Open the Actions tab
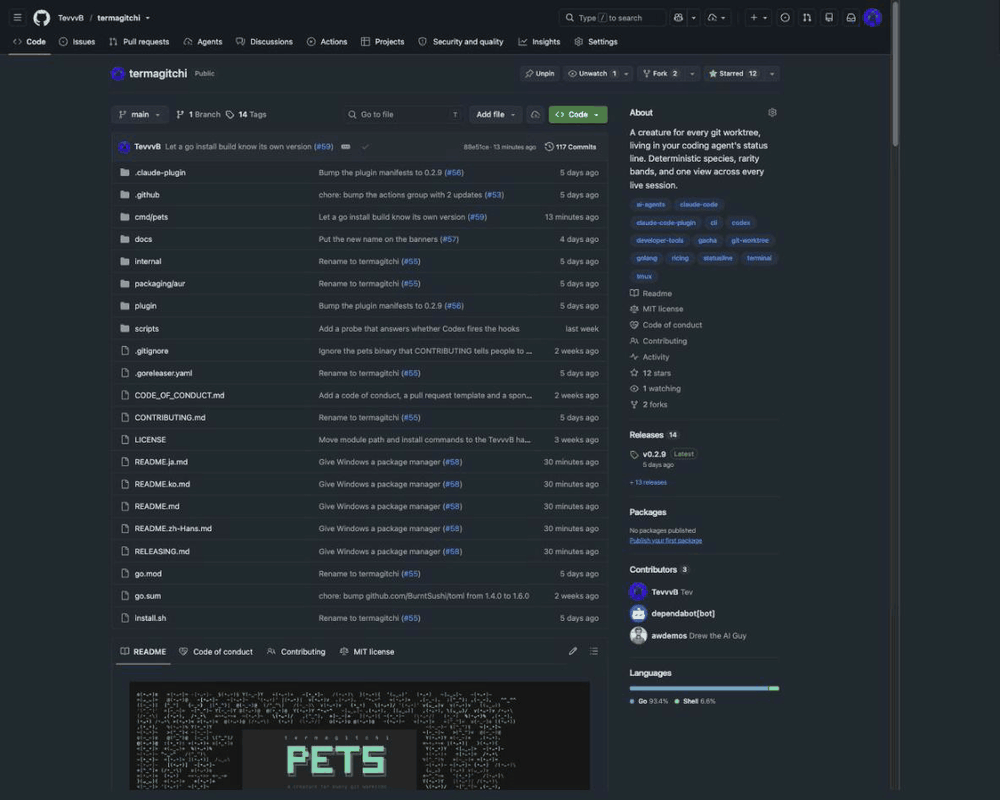Viewport: 1000px width, 800px height. pos(327,41)
